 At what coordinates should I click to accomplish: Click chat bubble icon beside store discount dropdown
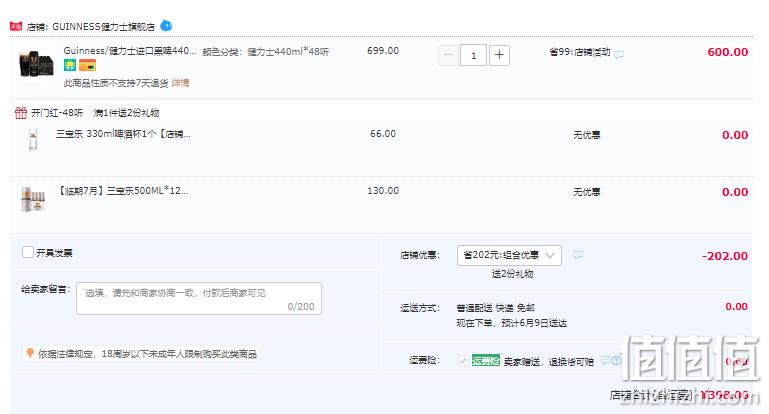(578, 255)
